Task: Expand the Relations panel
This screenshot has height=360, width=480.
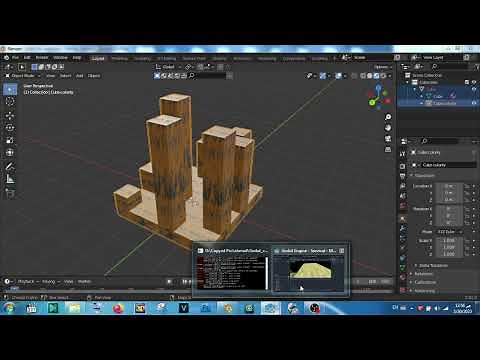Action: click(x=421, y=274)
